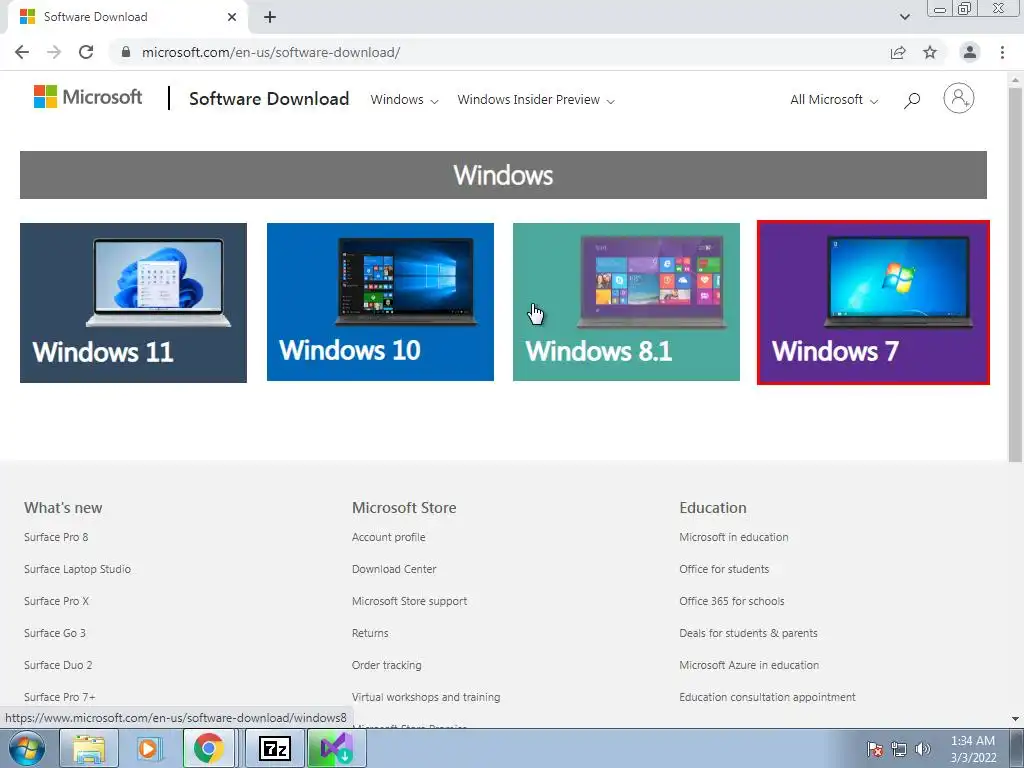Open the Returns link
The height and width of the screenshot is (768, 1024).
click(x=370, y=633)
